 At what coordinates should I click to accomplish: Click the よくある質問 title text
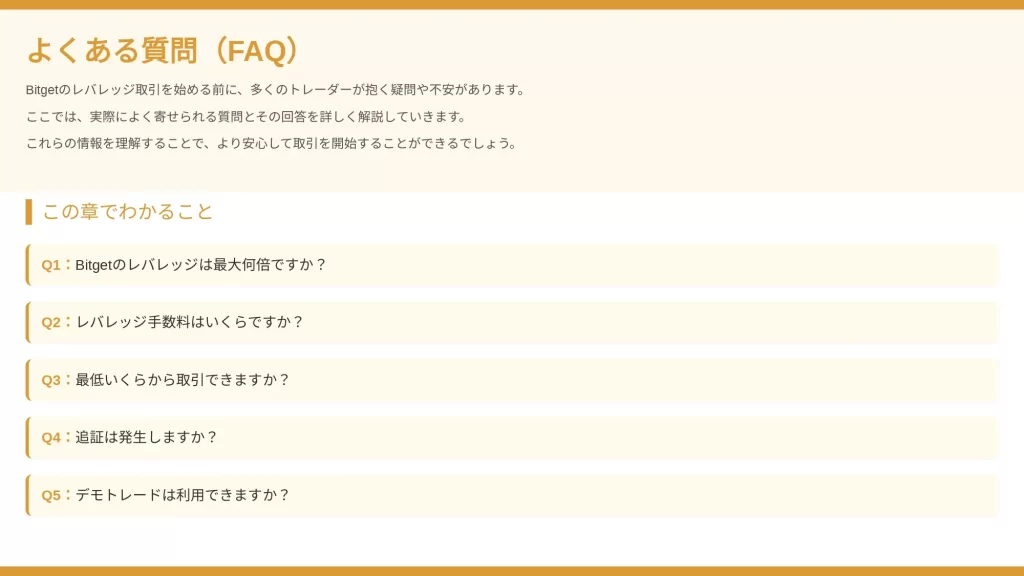(x=111, y=50)
